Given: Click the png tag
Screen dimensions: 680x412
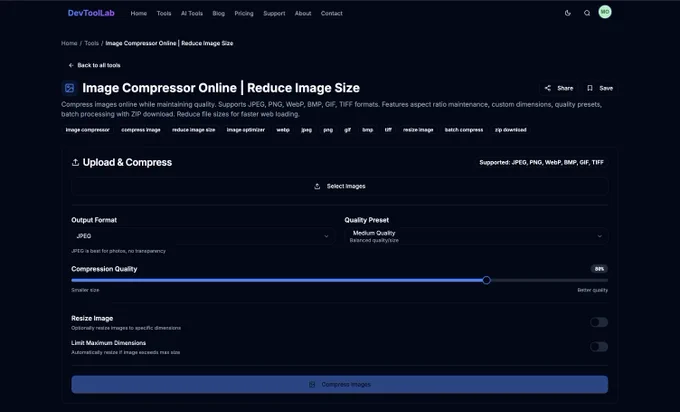Looking at the screenshot, I should [x=328, y=130].
